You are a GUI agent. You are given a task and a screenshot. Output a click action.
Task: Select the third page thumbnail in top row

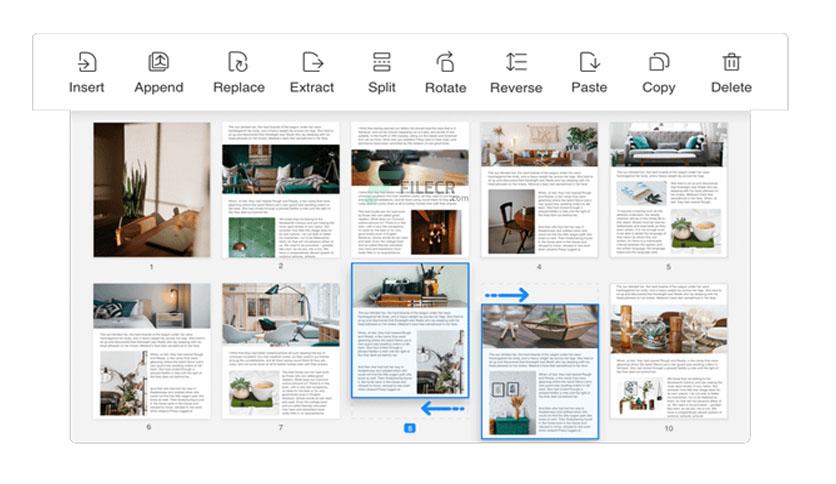click(410, 190)
